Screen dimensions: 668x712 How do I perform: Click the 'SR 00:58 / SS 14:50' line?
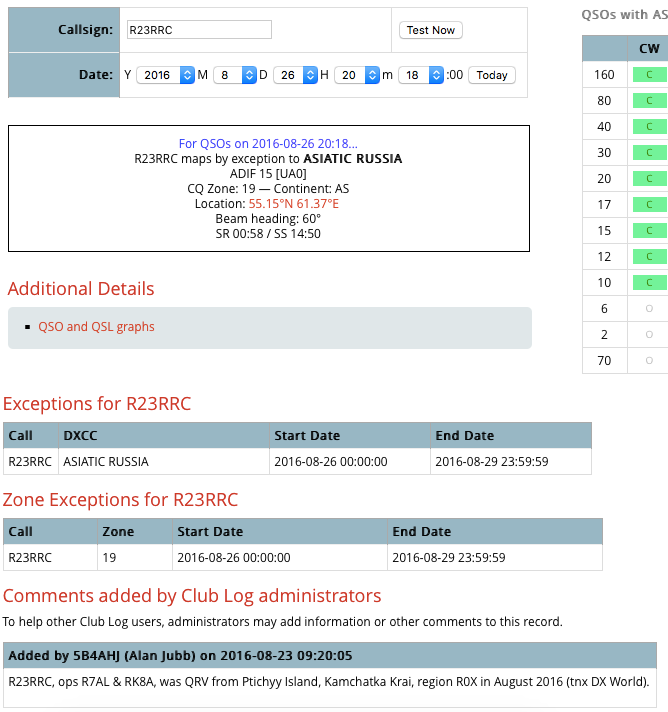click(268, 234)
